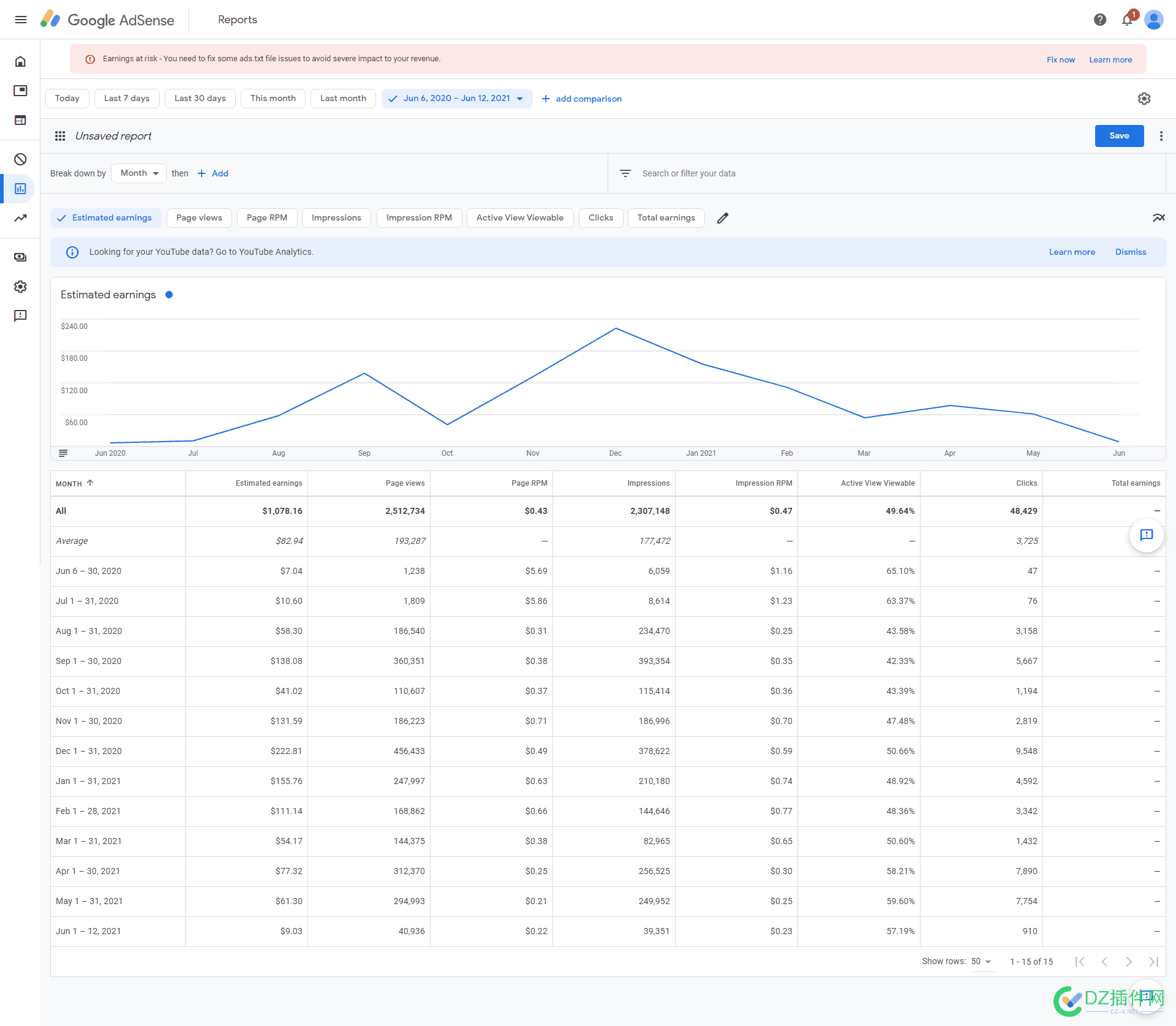1176x1026 pixels.
Task: Click the Unsaved report title
Action: point(113,136)
